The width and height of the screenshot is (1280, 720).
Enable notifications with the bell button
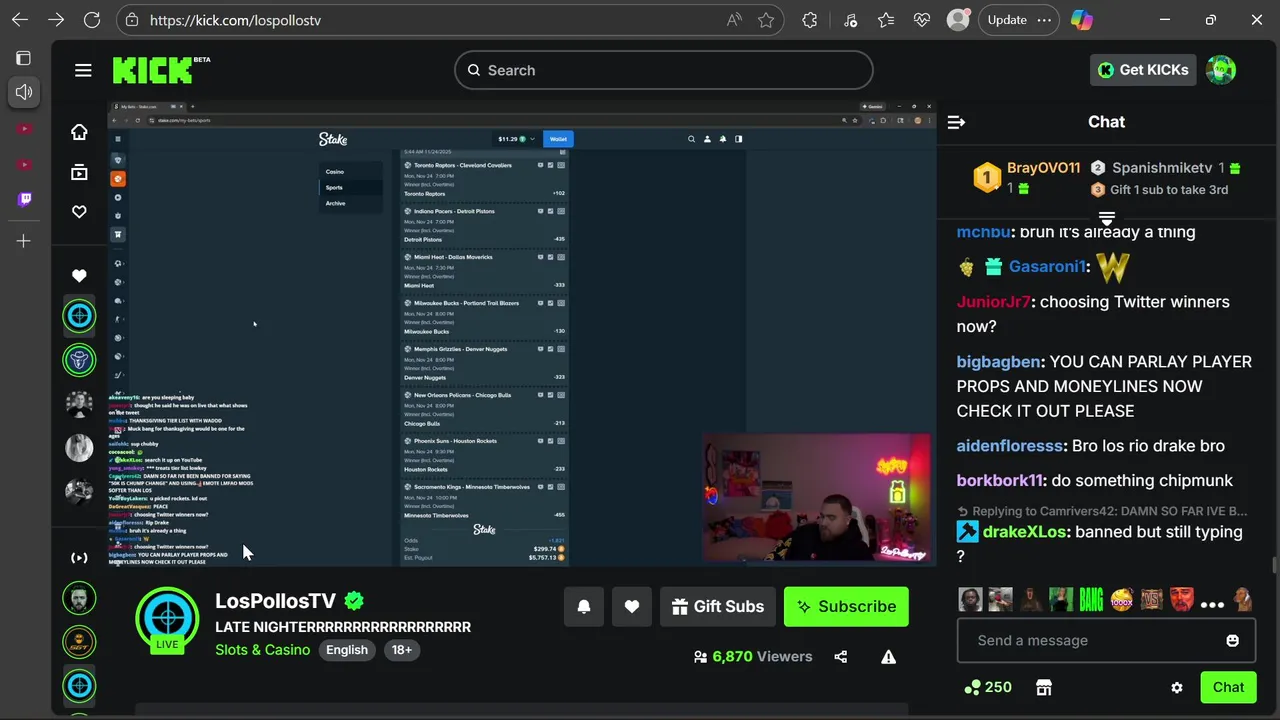click(x=584, y=606)
